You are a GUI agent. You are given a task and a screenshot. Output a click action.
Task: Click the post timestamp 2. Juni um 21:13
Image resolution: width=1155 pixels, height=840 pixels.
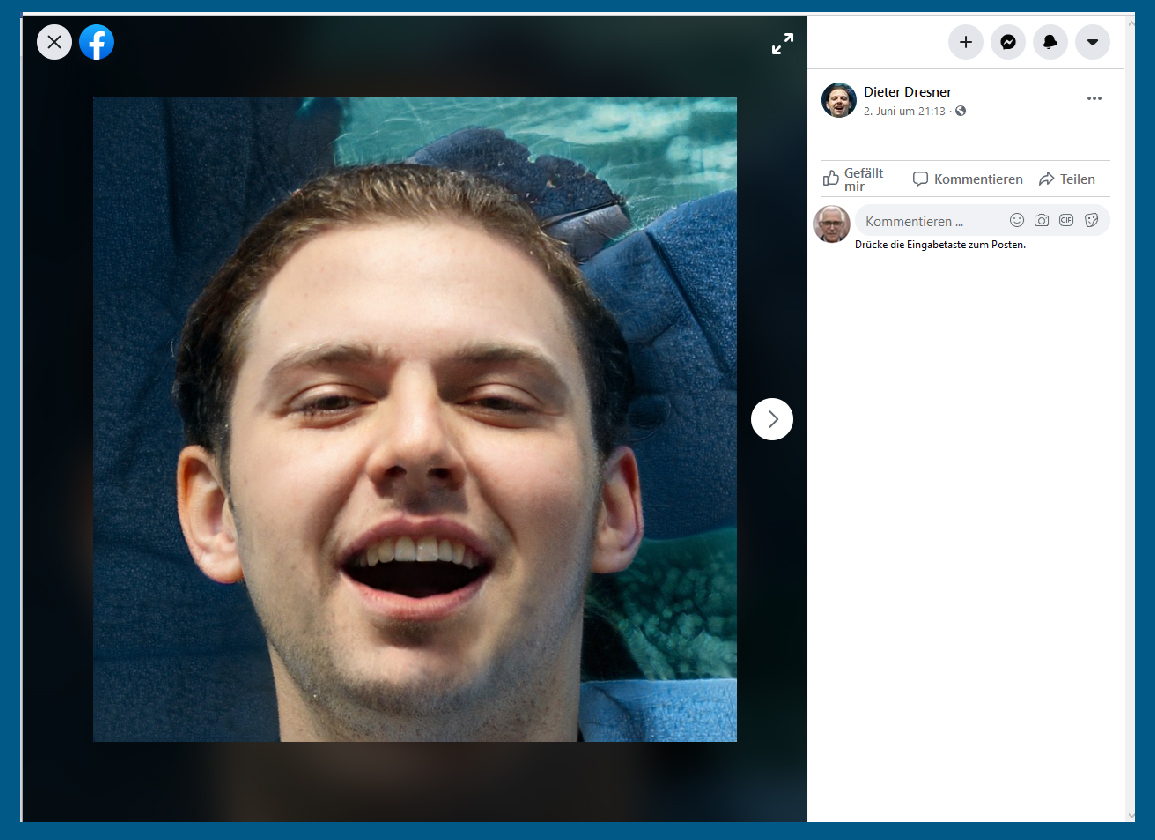click(x=904, y=111)
